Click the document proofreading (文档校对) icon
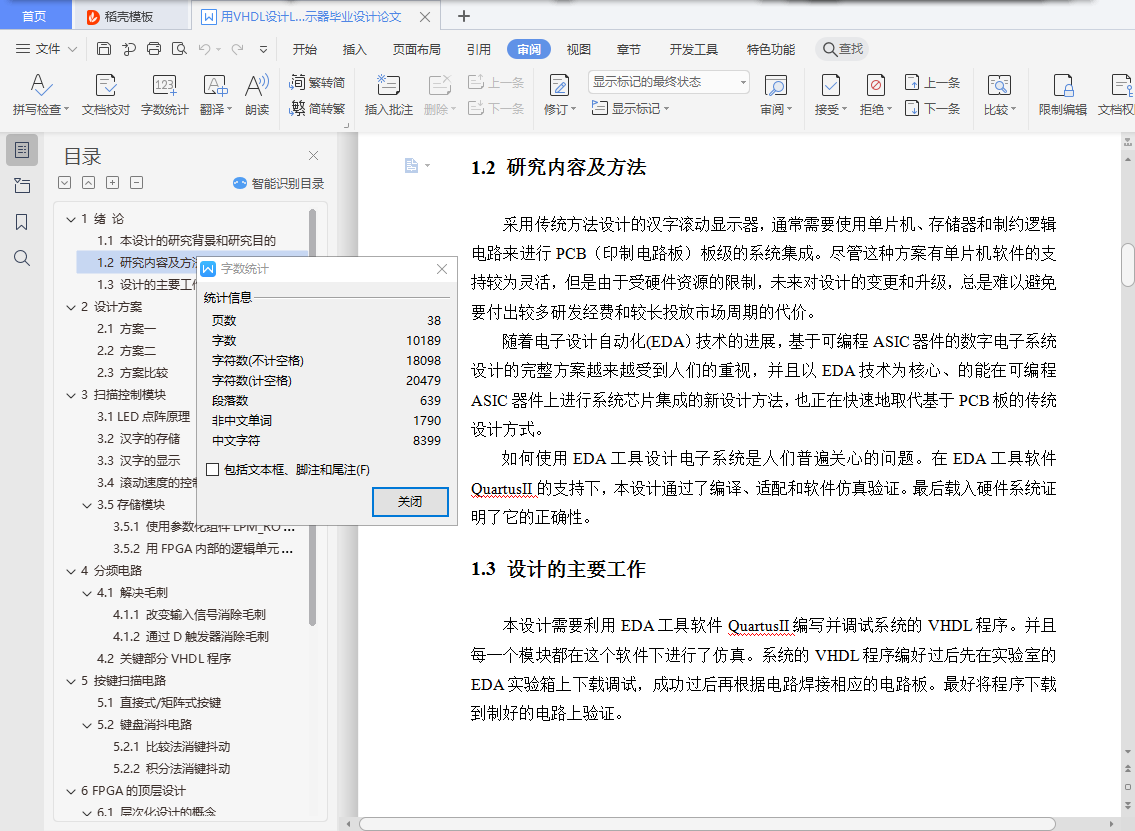The width and height of the screenshot is (1135, 831). 106,85
